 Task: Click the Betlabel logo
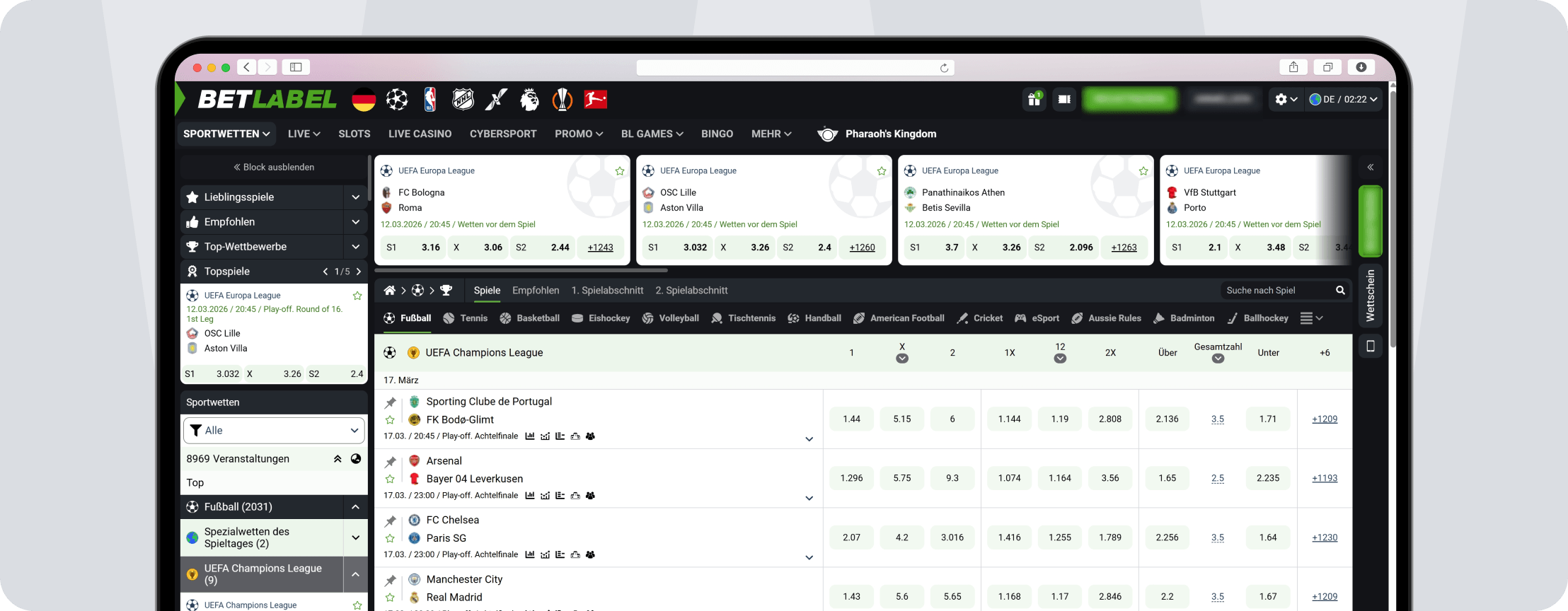pyautogui.click(x=267, y=100)
